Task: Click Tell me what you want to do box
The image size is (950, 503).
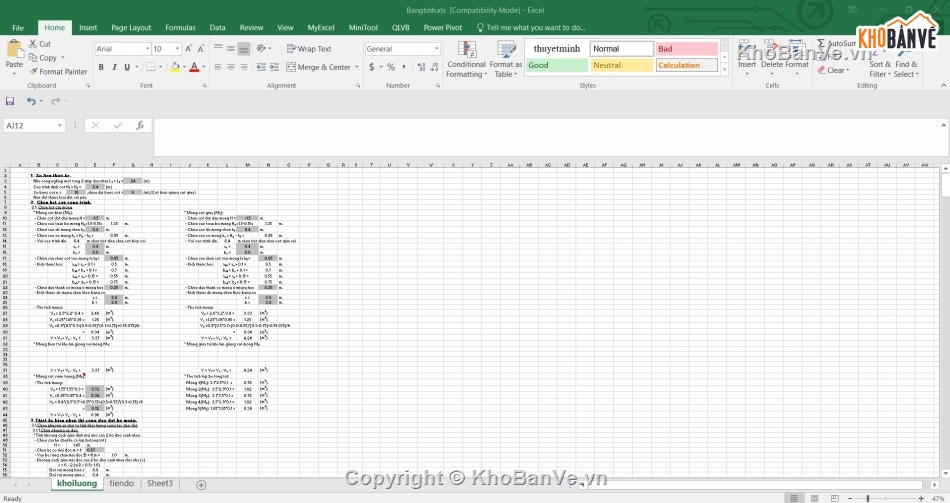Action: (x=531, y=27)
